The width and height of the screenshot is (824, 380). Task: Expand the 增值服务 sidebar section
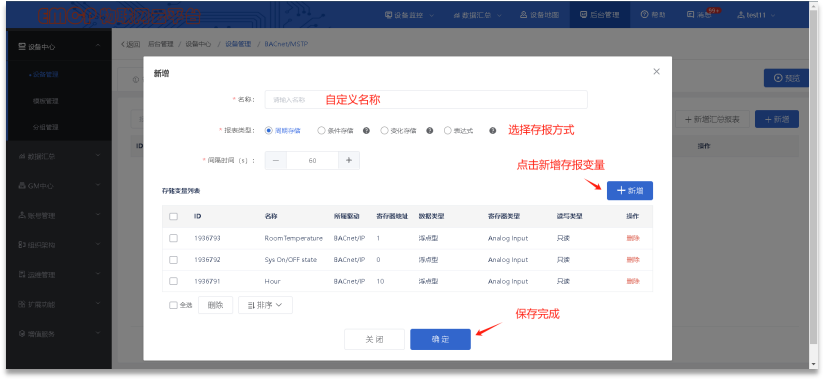pos(98,334)
